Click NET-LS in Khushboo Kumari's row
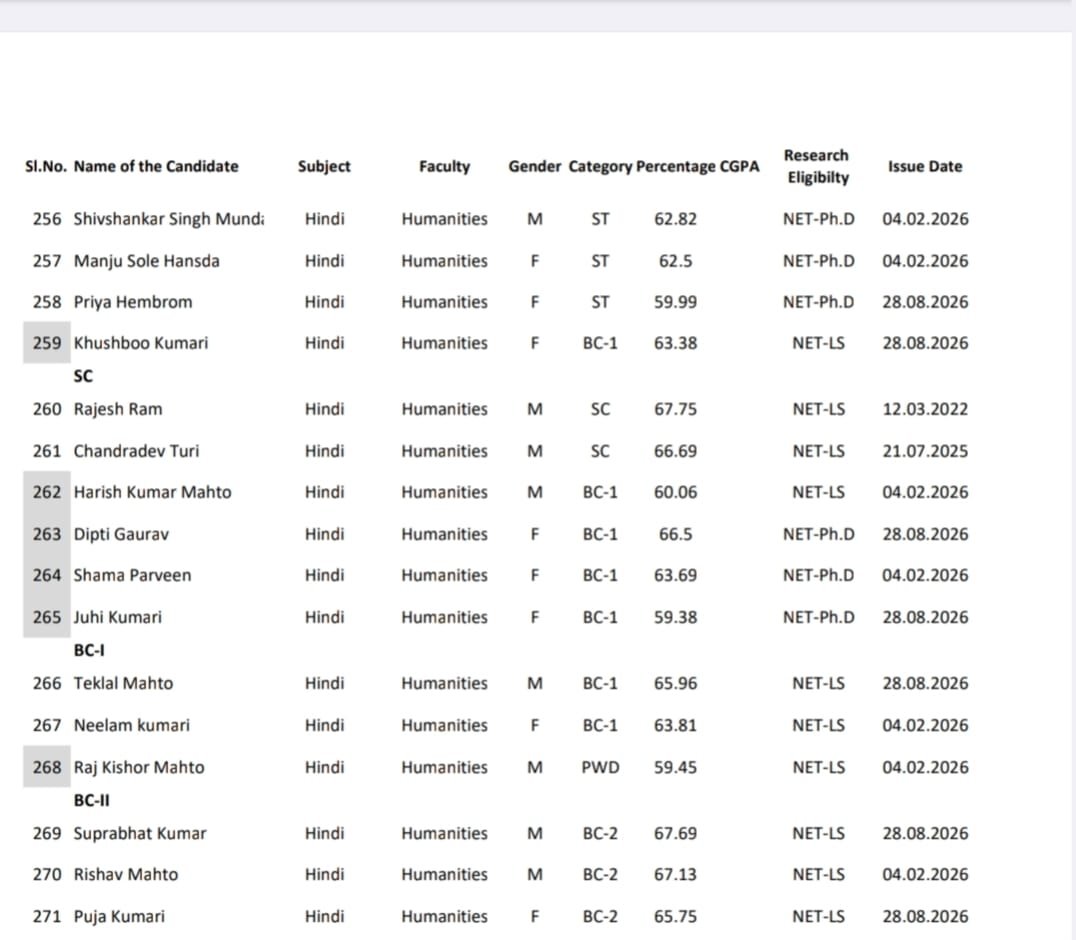Viewport: 1076px width, 940px height. click(819, 342)
